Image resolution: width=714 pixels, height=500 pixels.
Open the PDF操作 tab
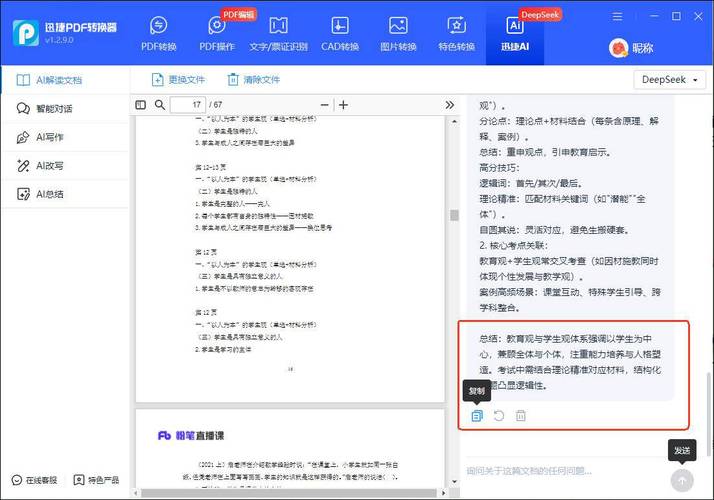(217, 34)
